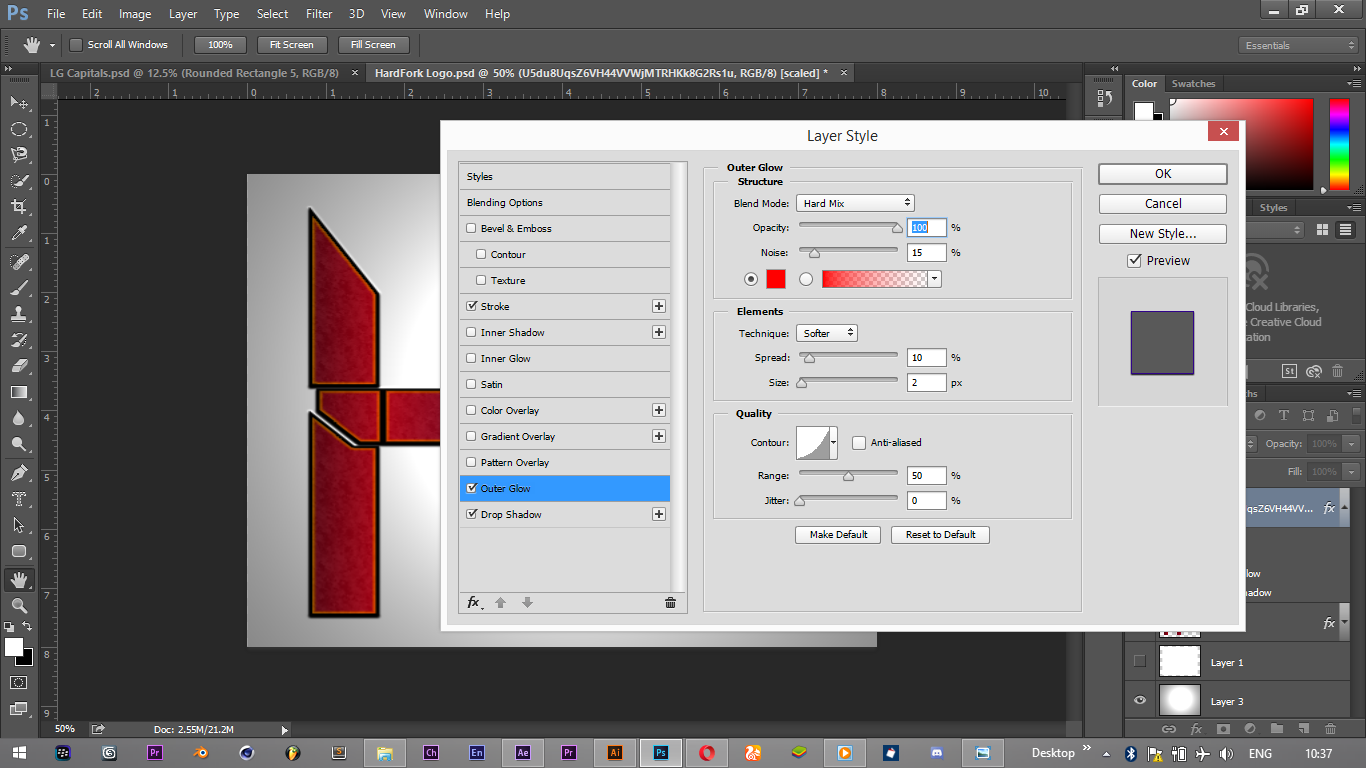Open the Contour picker arrow
Screen dimensions: 1366x768
(x=834, y=443)
